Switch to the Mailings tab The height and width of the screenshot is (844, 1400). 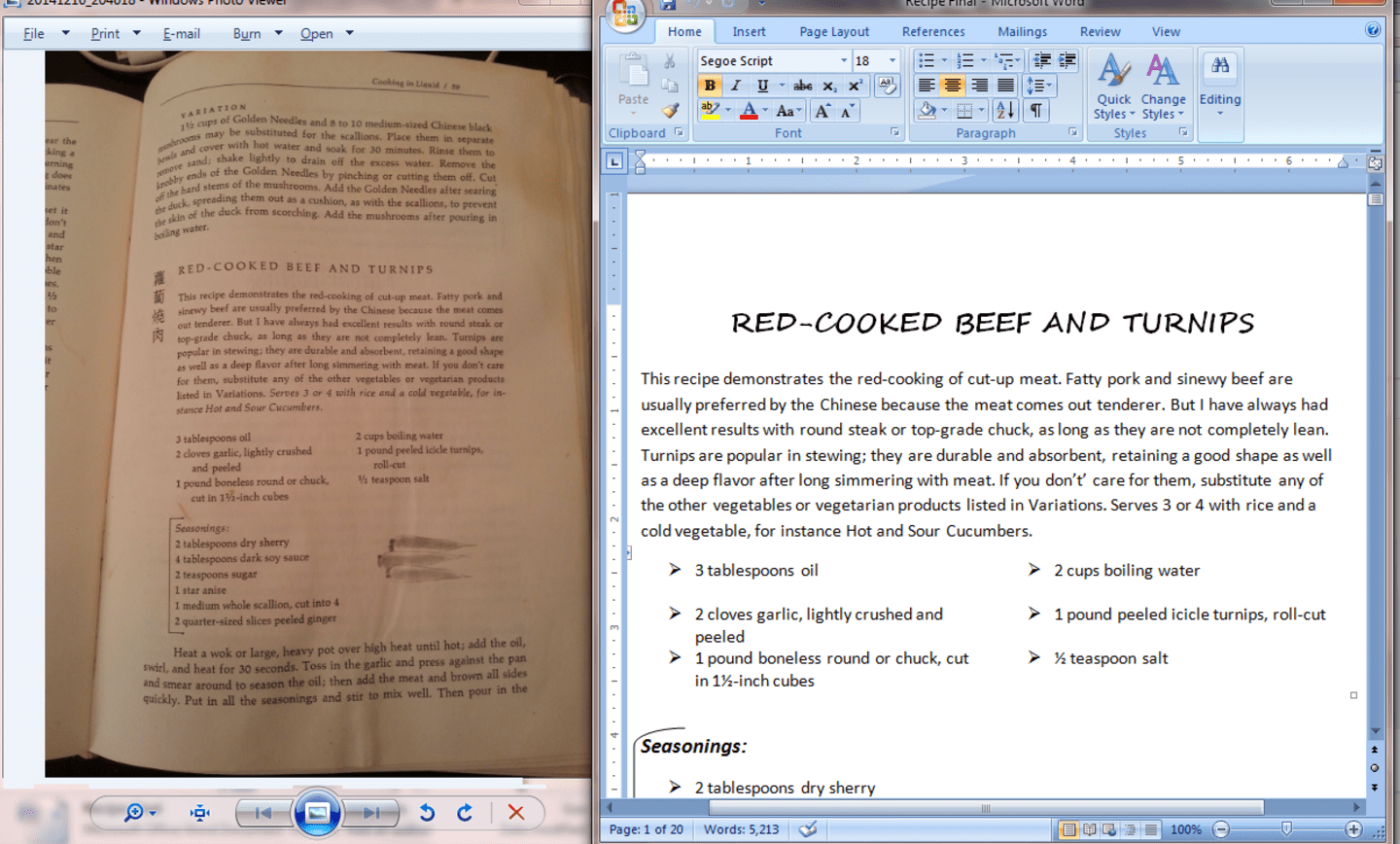point(1022,32)
